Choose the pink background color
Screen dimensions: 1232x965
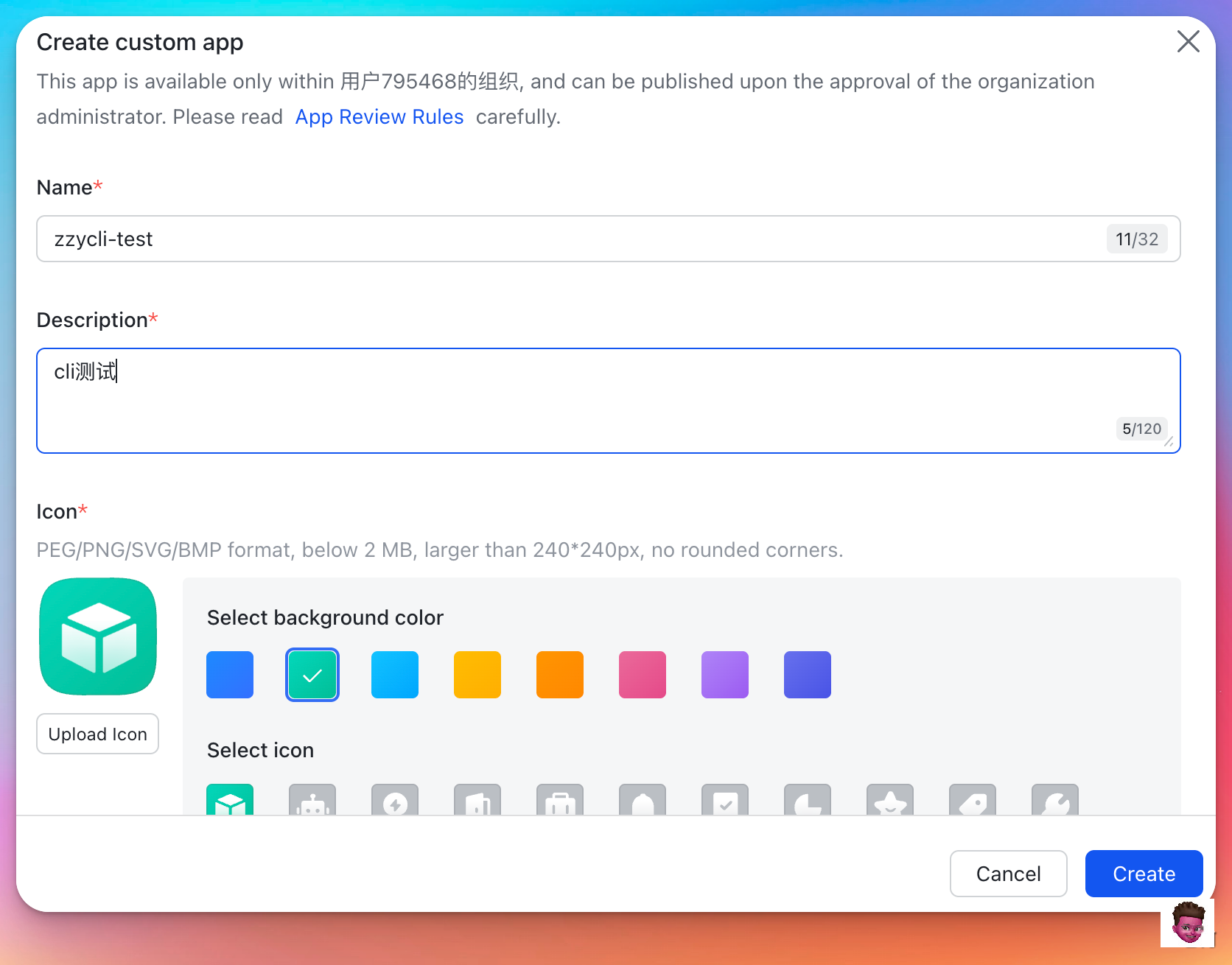[x=643, y=675]
